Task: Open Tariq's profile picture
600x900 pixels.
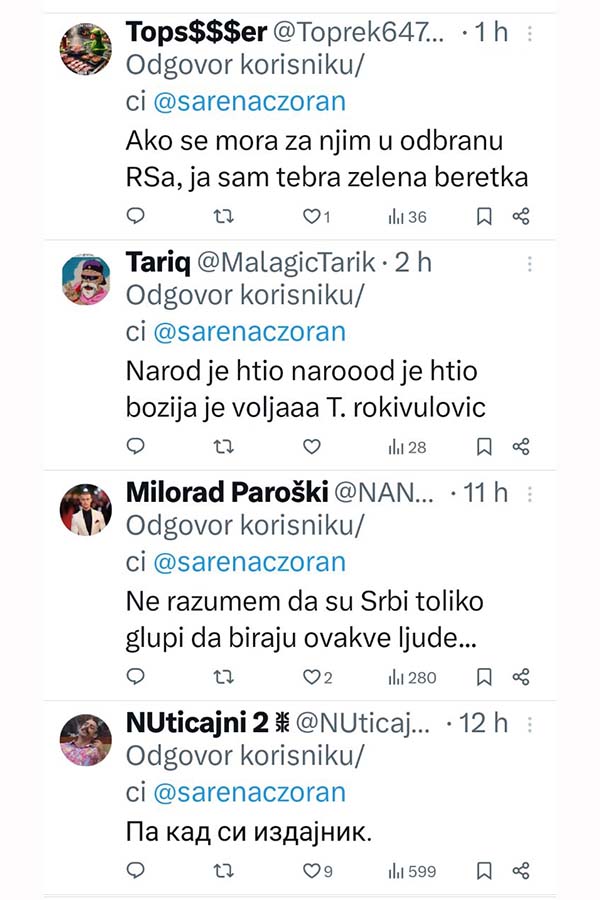Action: tap(86, 280)
